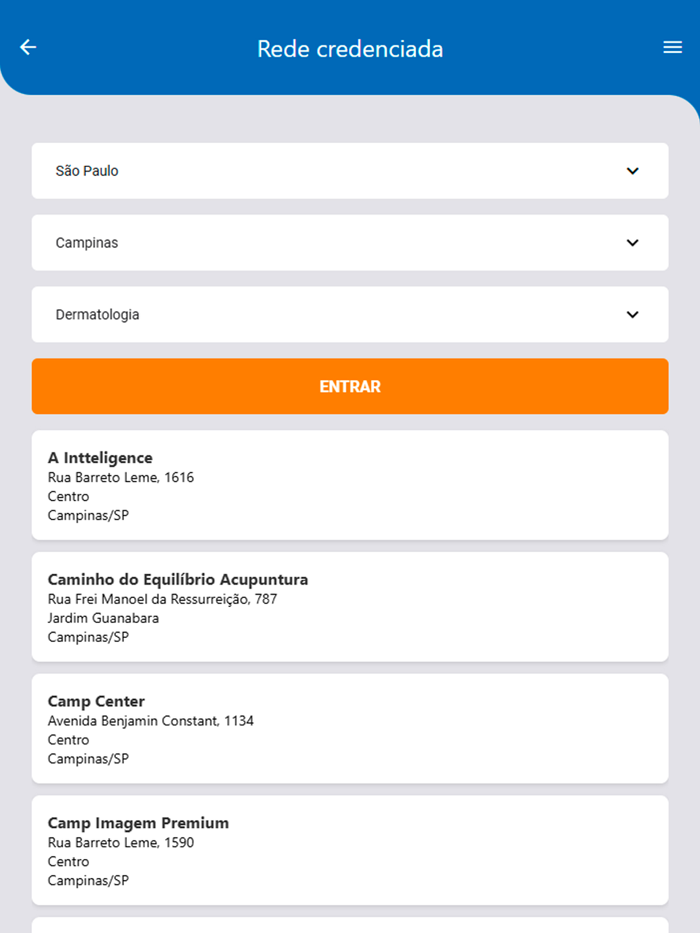The width and height of the screenshot is (700, 933).
Task: Select the A Intteligence clinic card
Action: click(349, 485)
